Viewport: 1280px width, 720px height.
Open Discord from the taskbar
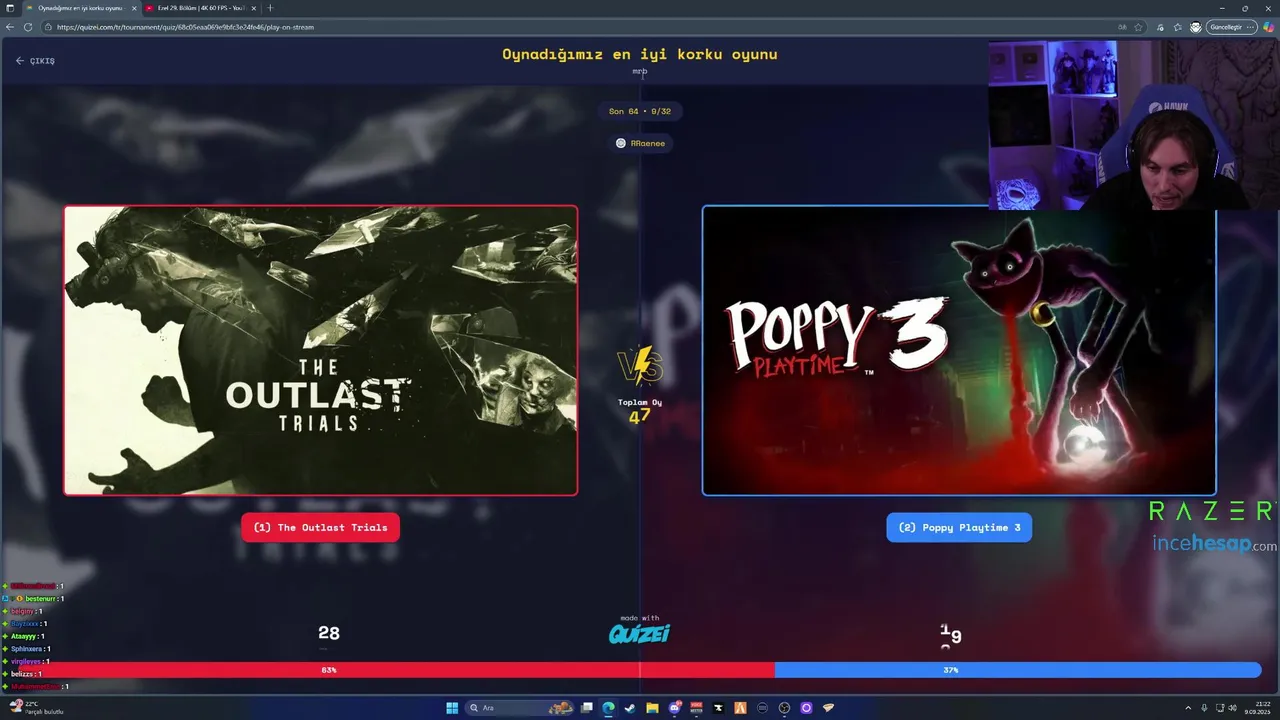675,708
